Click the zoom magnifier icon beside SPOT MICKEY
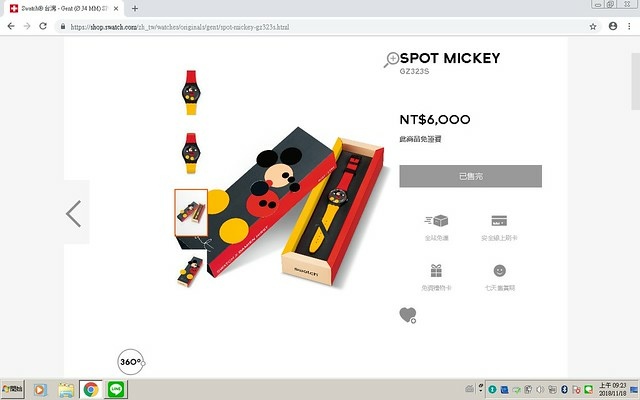The height and width of the screenshot is (400, 640). 391,60
